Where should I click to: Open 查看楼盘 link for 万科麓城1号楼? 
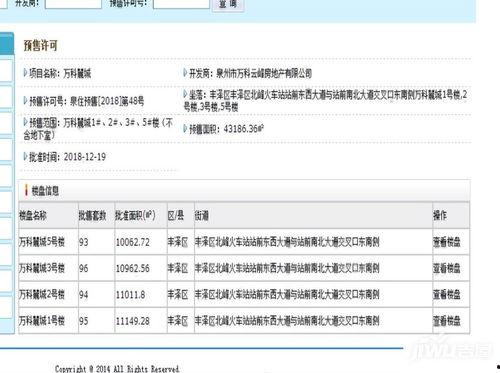pyautogui.click(x=447, y=321)
